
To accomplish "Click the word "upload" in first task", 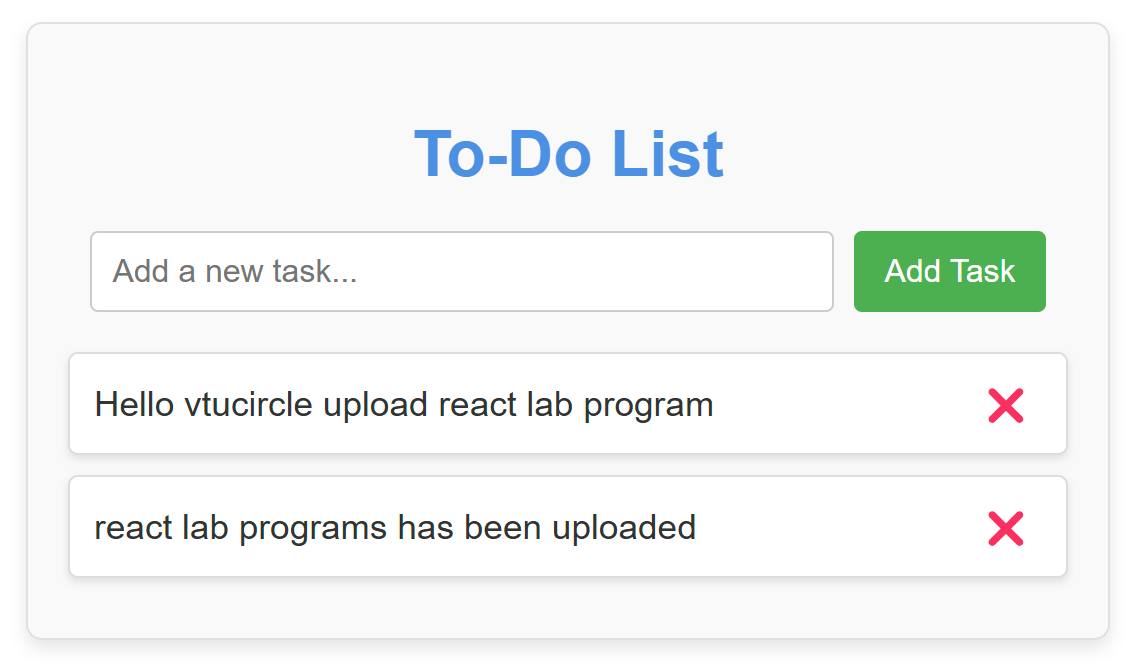I will (x=376, y=406).
